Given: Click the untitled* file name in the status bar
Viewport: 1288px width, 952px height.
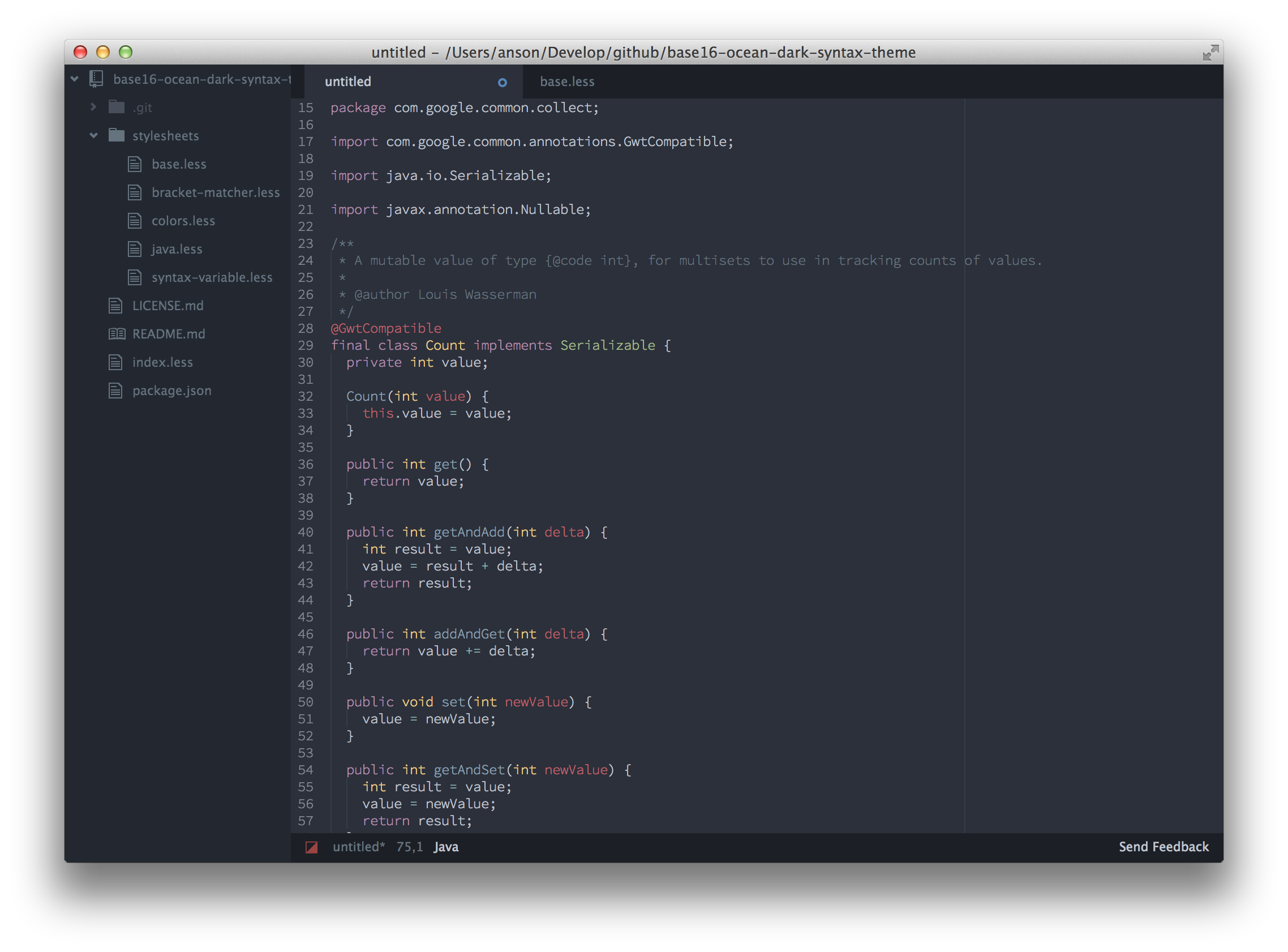Looking at the screenshot, I should 359,847.
